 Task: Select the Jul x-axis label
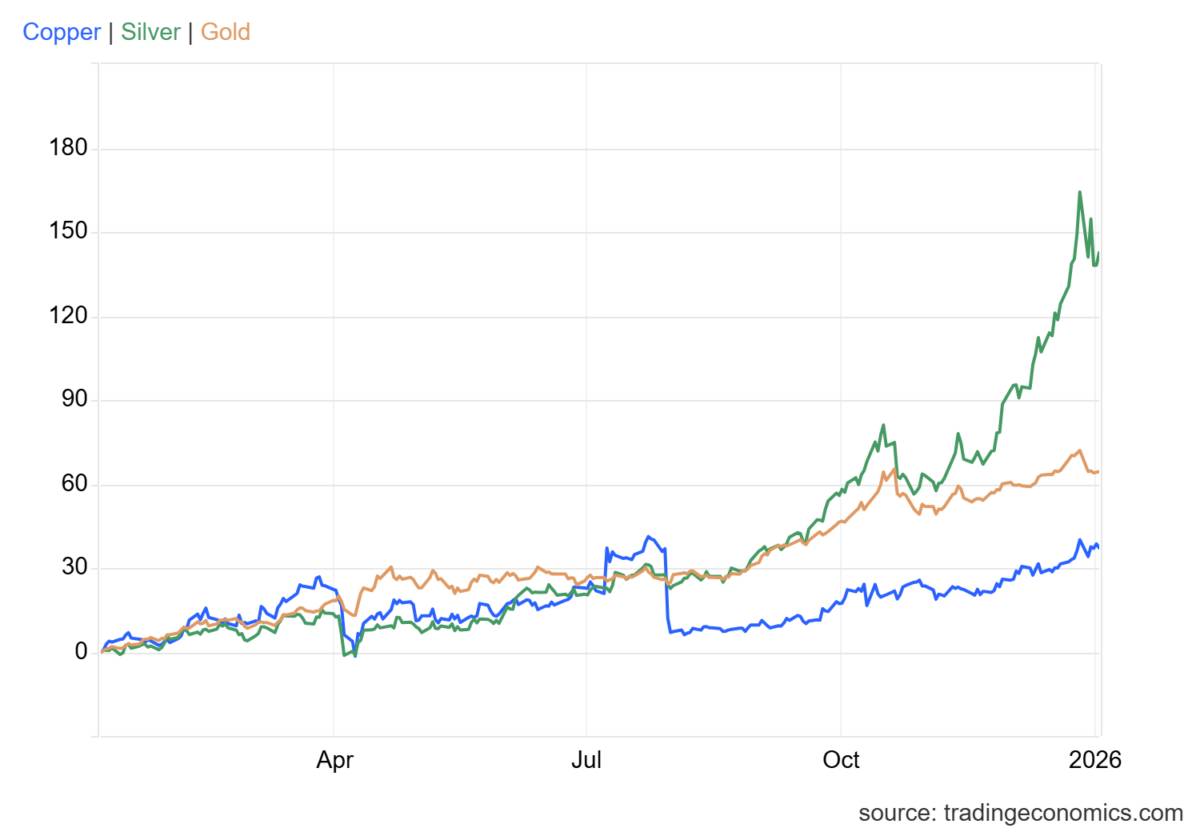(x=586, y=760)
